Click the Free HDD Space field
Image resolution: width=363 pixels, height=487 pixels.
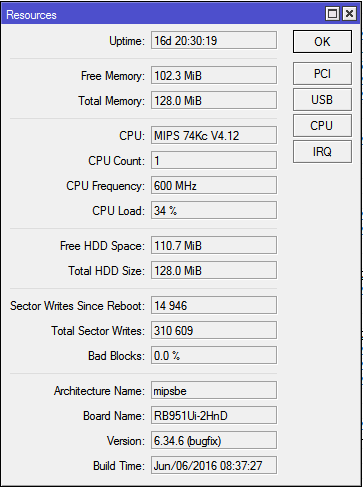(x=214, y=245)
